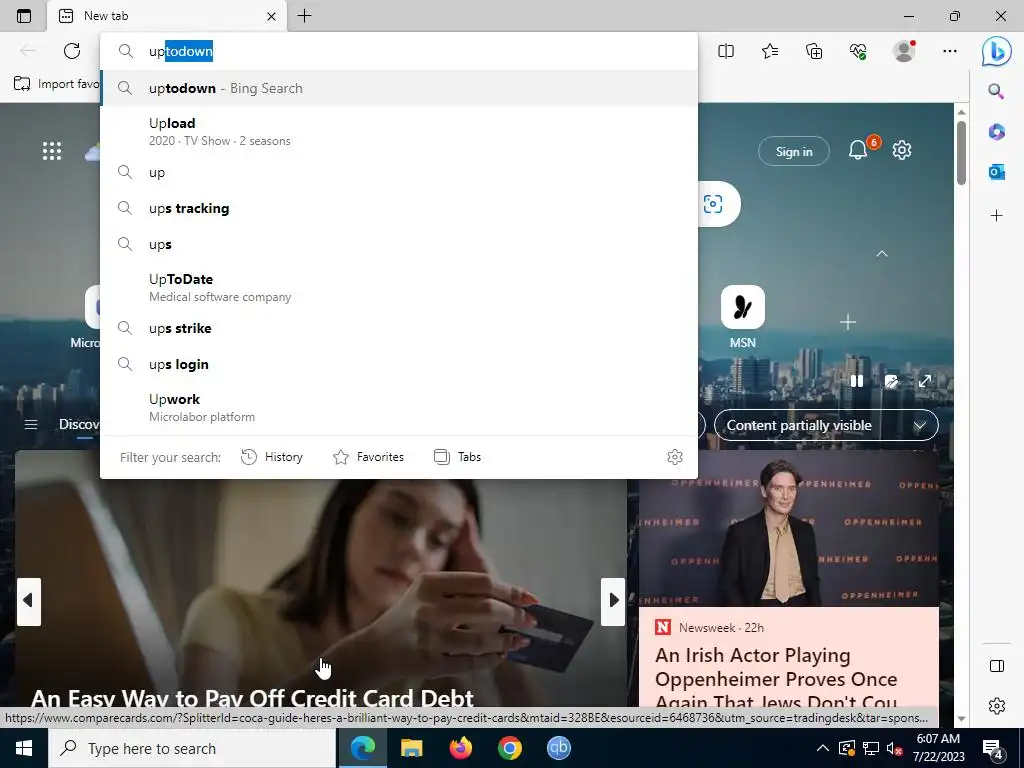Choose 'ups strike' suggestion
Image resolution: width=1024 pixels, height=768 pixels.
pyautogui.click(x=399, y=328)
